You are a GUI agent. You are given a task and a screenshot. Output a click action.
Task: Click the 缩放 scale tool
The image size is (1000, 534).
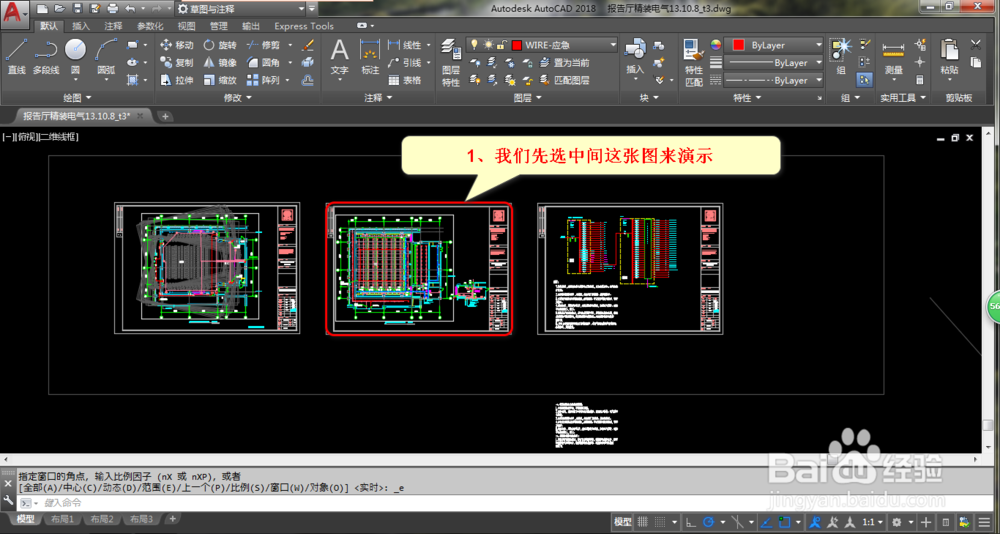click(220, 80)
